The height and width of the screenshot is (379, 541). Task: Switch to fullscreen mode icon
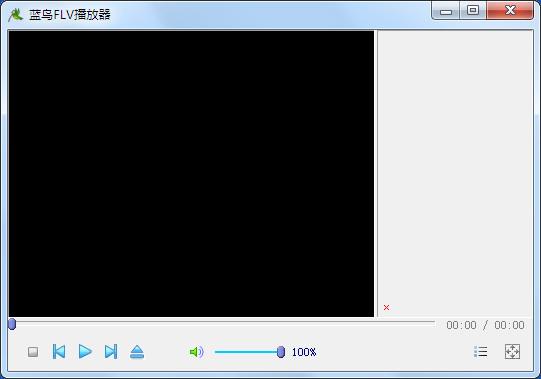point(512,352)
